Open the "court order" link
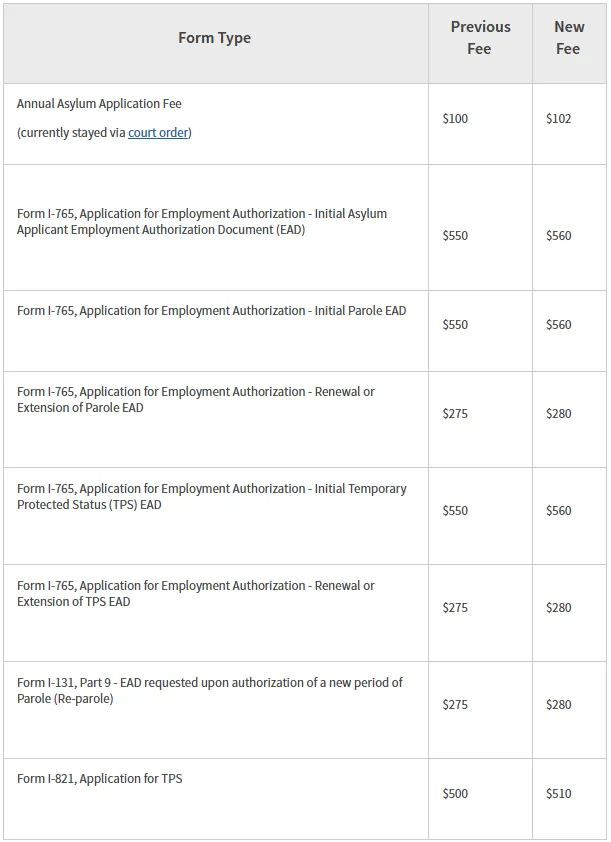Image resolution: width=611 pixels, height=842 pixels. [x=158, y=133]
